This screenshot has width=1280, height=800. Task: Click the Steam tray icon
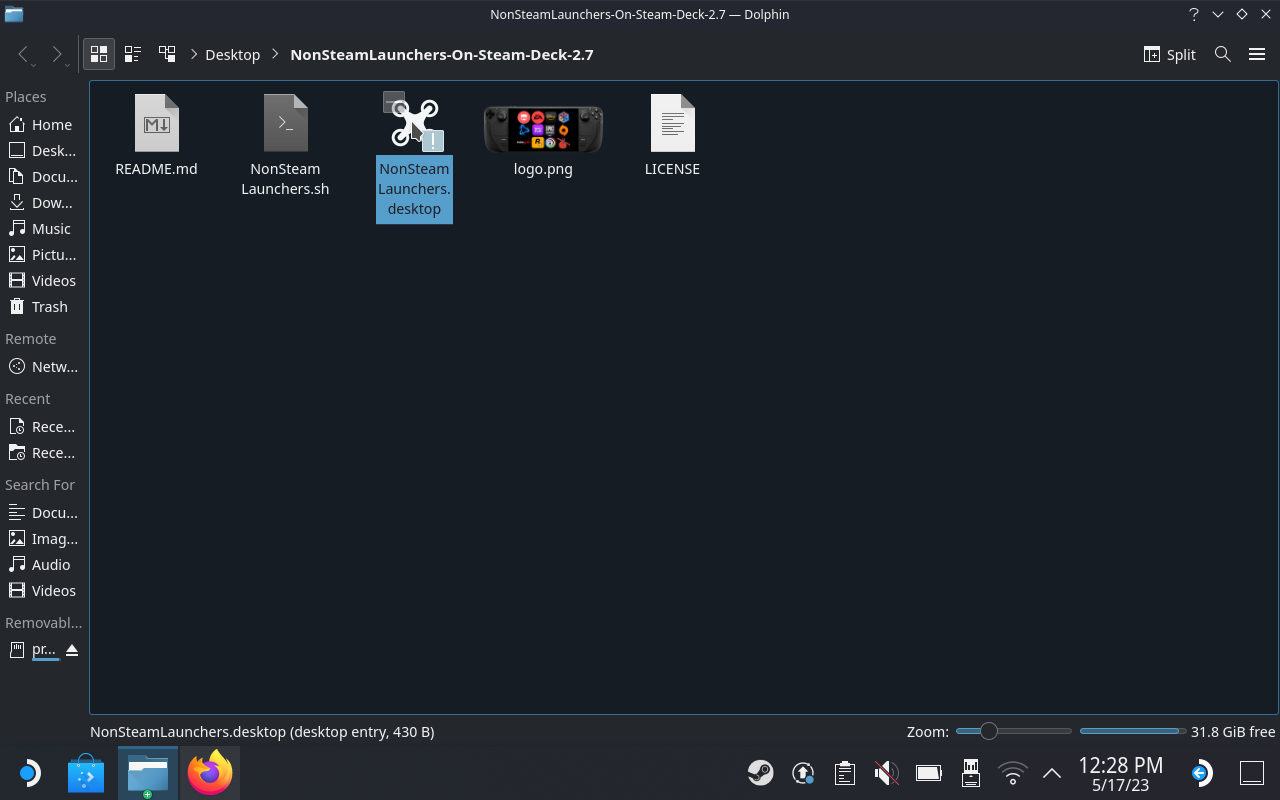pos(760,773)
